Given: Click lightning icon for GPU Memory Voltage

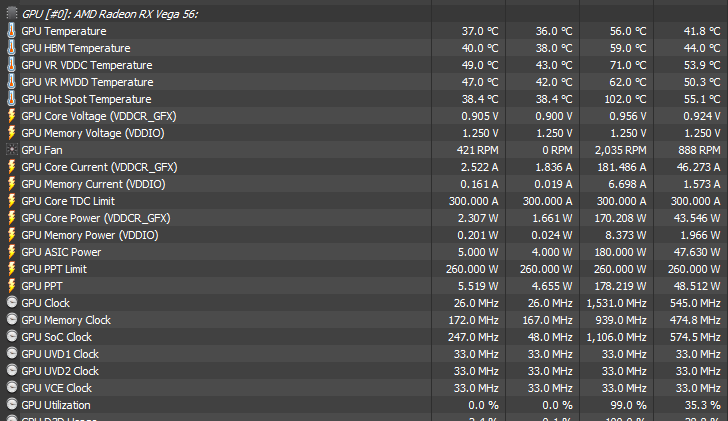Looking at the screenshot, I should point(12,133).
